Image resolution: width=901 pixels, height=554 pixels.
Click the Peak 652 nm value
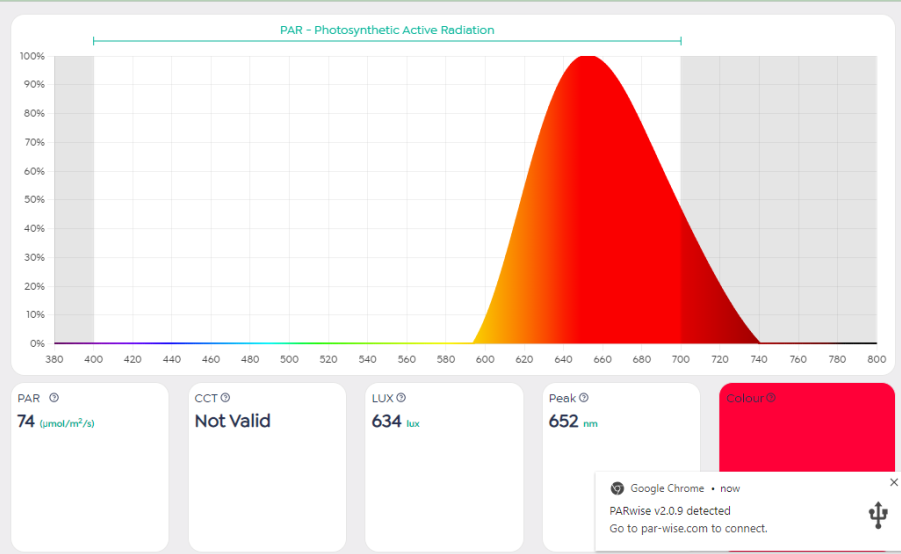coord(573,422)
